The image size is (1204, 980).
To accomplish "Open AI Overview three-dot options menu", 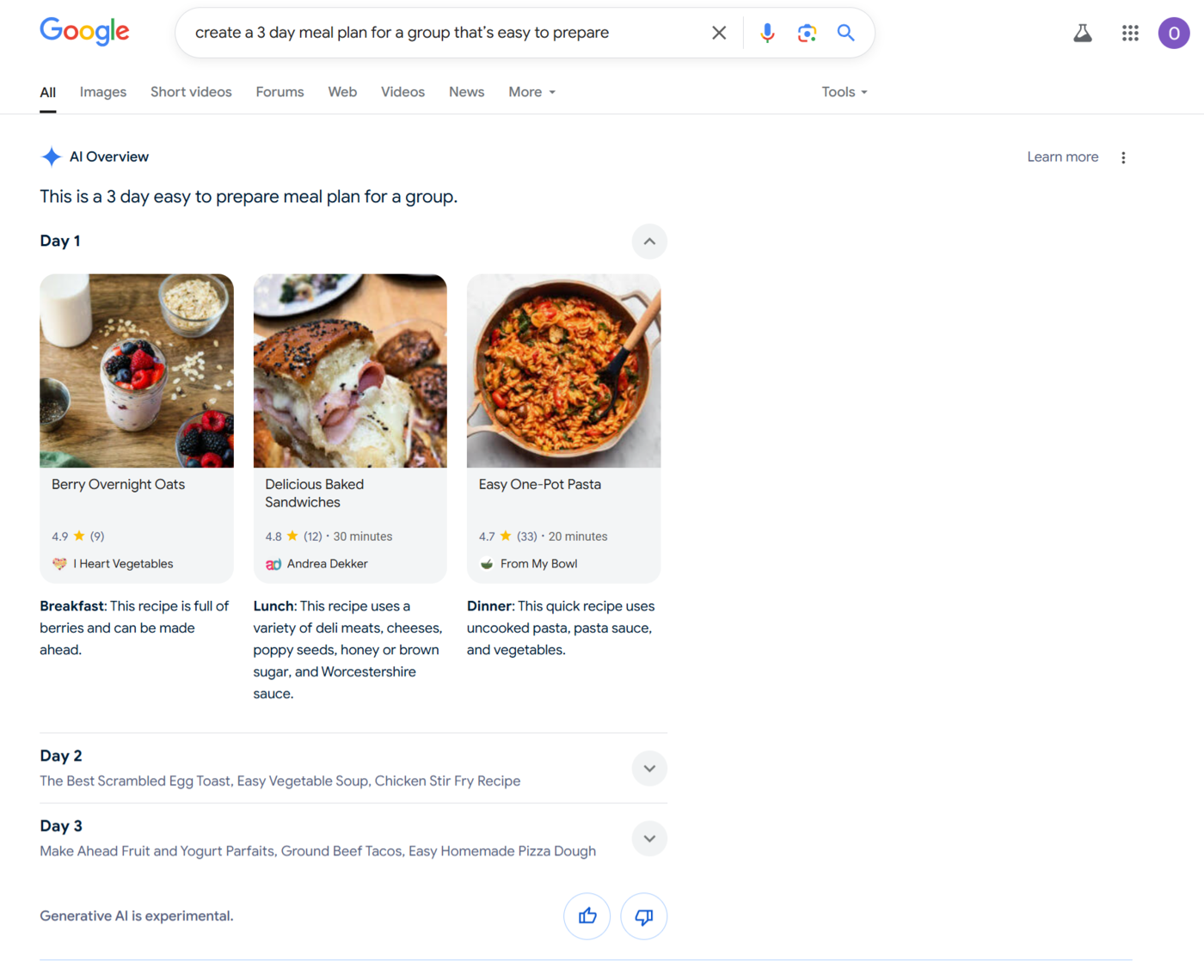I will pos(1123,157).
